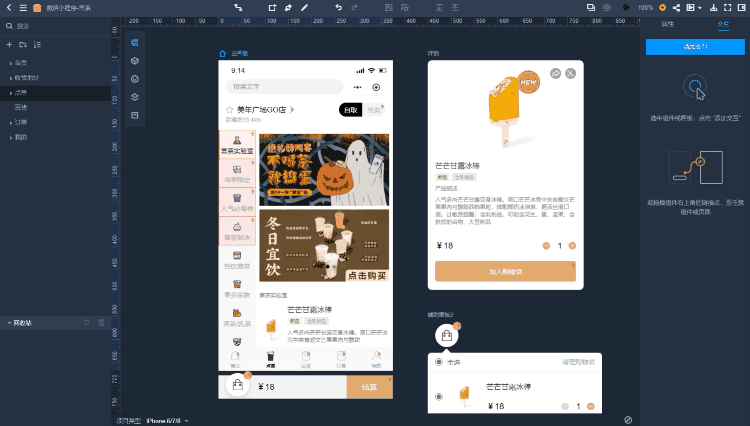
Task: Click the 首页 tab in phone bottom bar
Action: click(x=235, y=359)
